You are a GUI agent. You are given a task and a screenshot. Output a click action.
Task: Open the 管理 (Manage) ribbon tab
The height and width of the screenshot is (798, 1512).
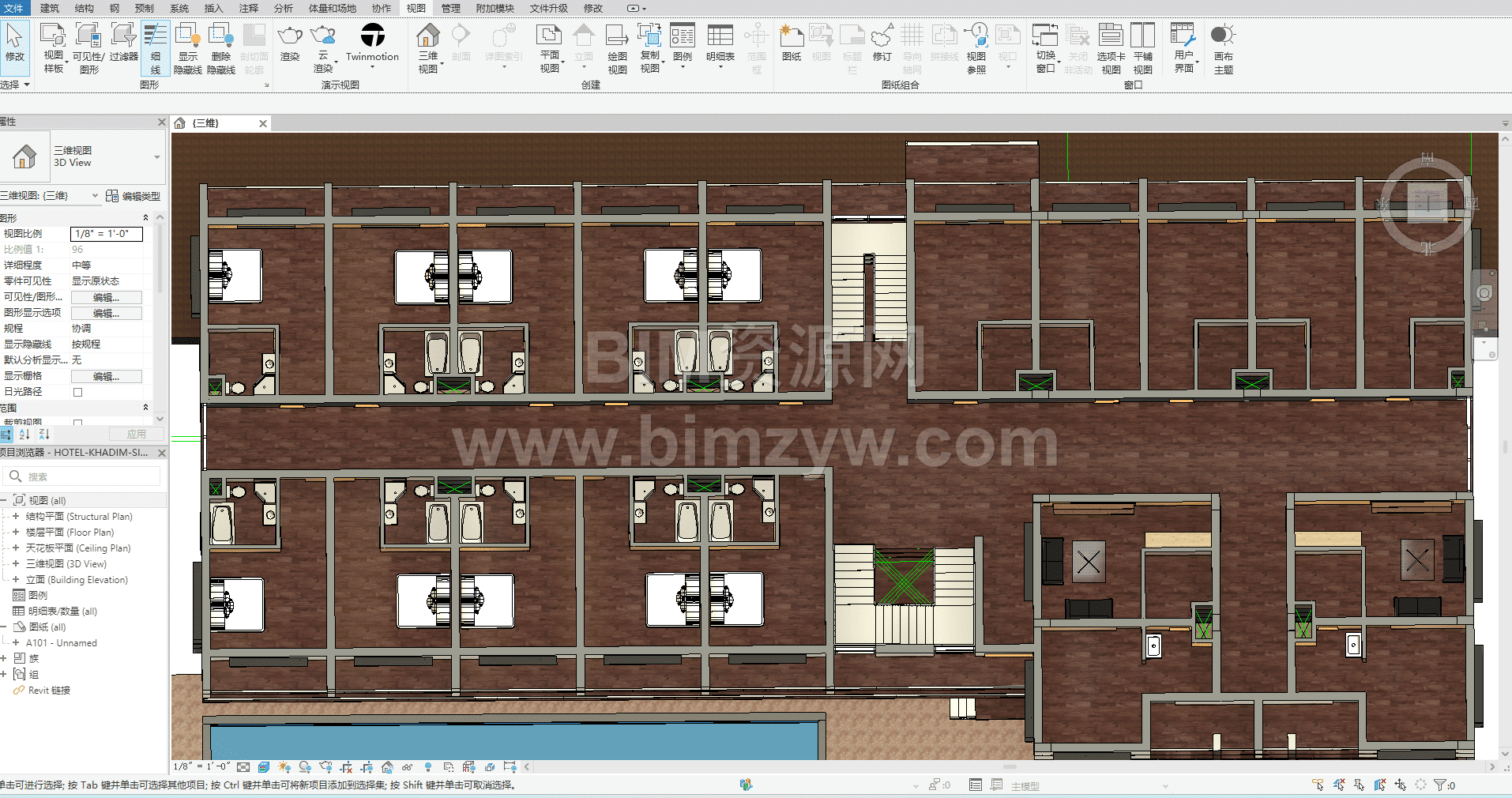tap(450, 8)
